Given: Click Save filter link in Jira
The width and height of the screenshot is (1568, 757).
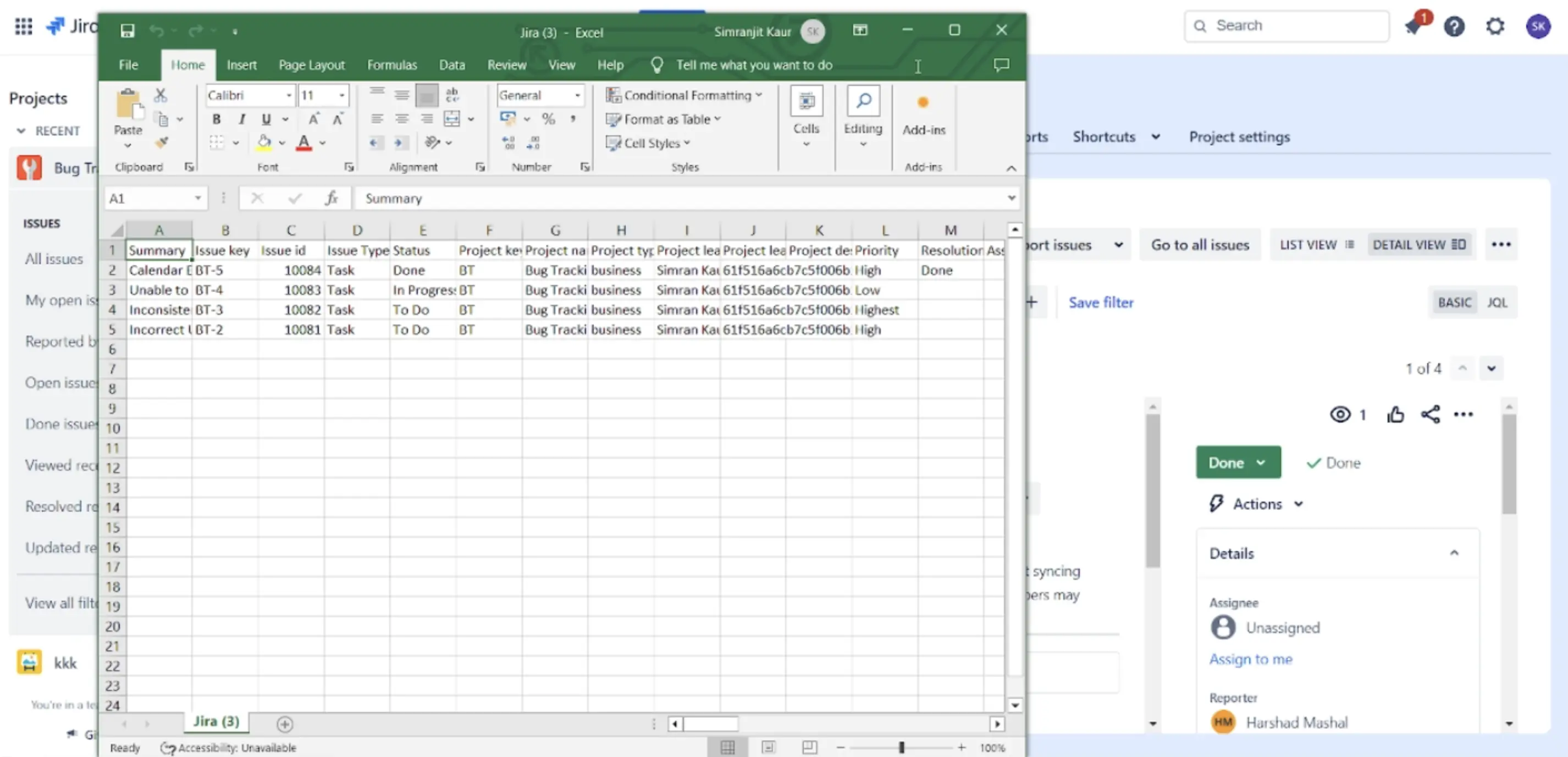Looking at the screenshot, I should click(x=1101, y=303).
